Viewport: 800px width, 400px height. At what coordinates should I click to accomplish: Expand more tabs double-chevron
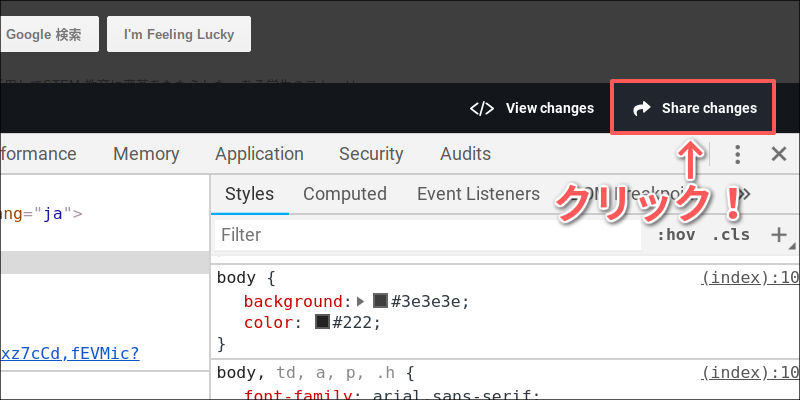745,194
